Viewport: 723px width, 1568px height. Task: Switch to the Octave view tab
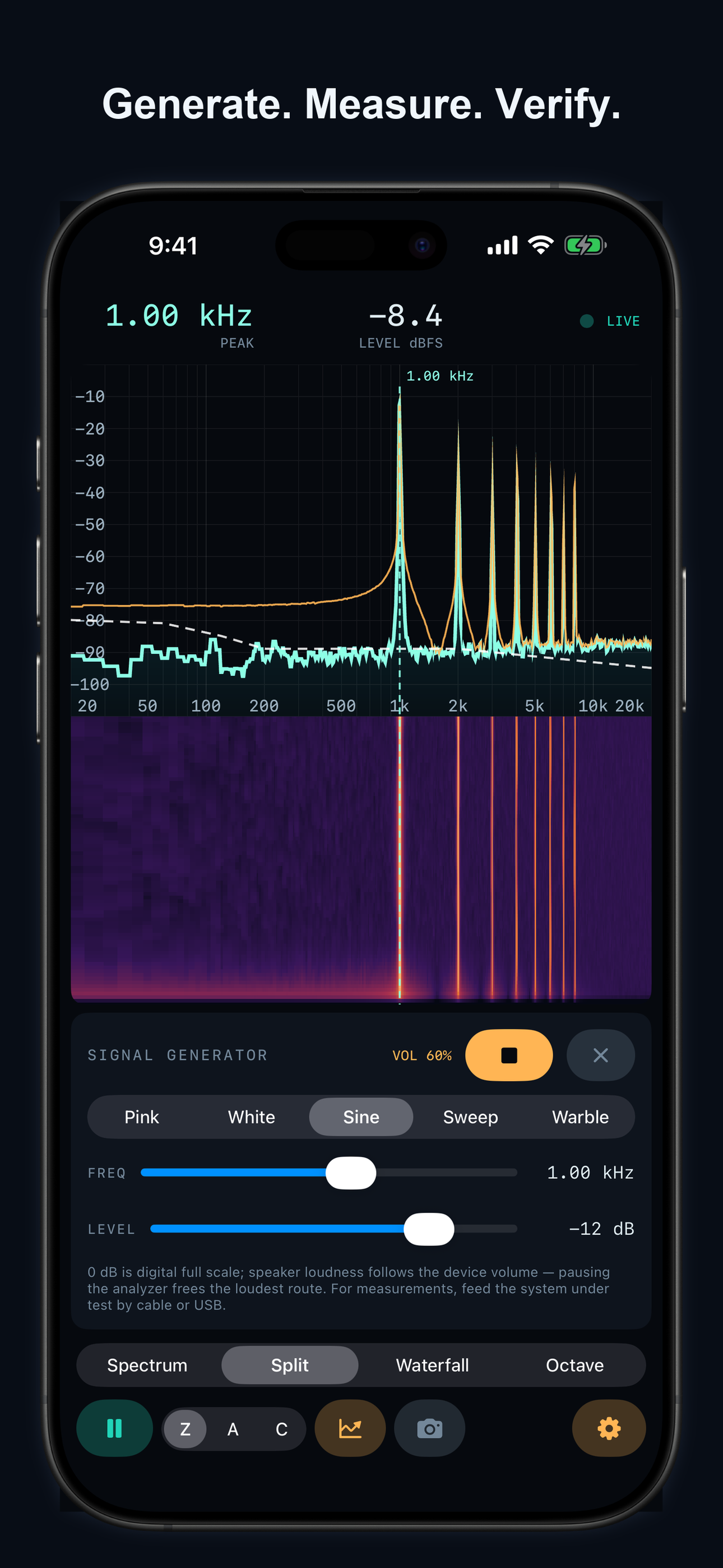tap(574, 1366)
